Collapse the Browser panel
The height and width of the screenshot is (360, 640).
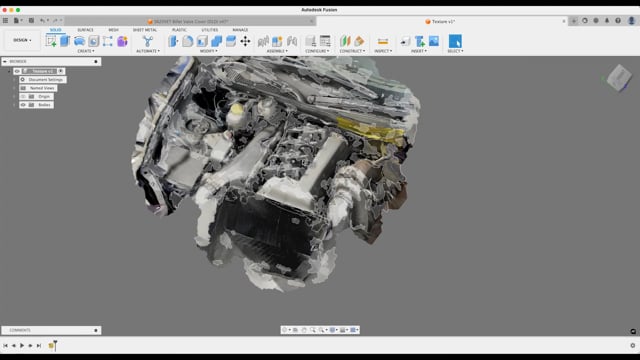tap(5, 61)
